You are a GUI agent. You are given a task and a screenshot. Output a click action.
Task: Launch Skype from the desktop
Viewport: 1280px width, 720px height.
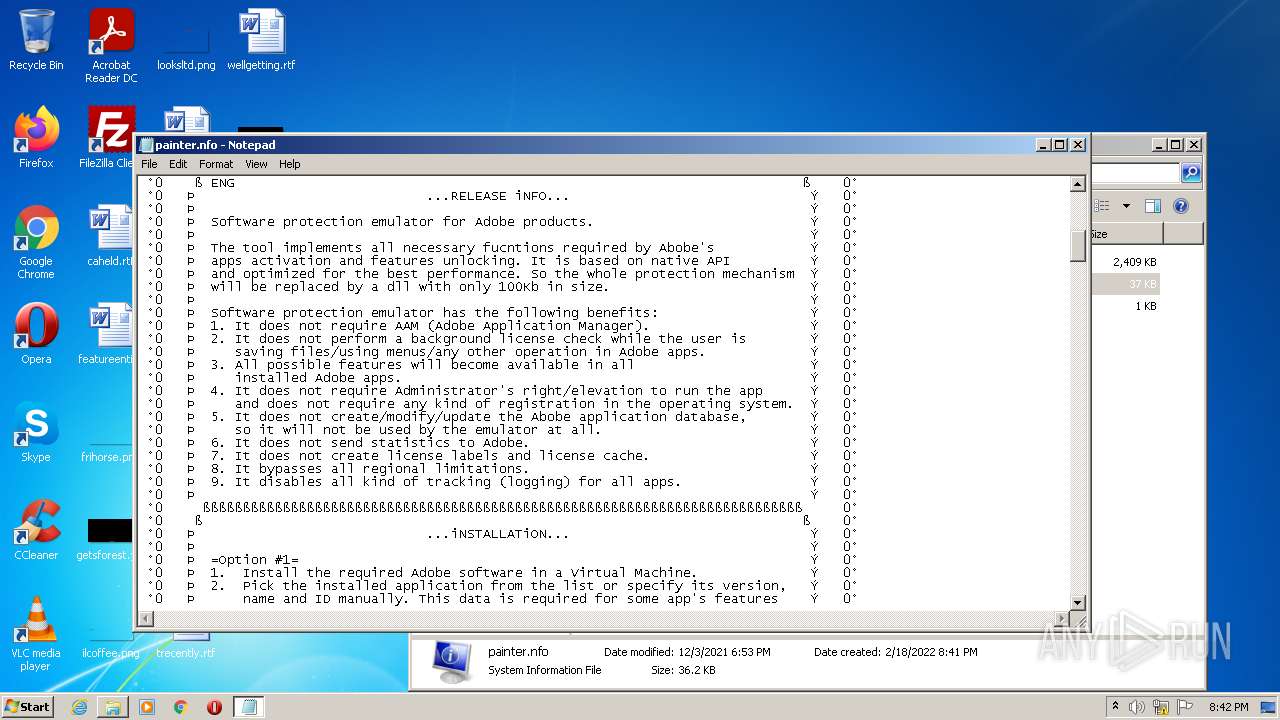pyautogui.click(x=36, y=433)
